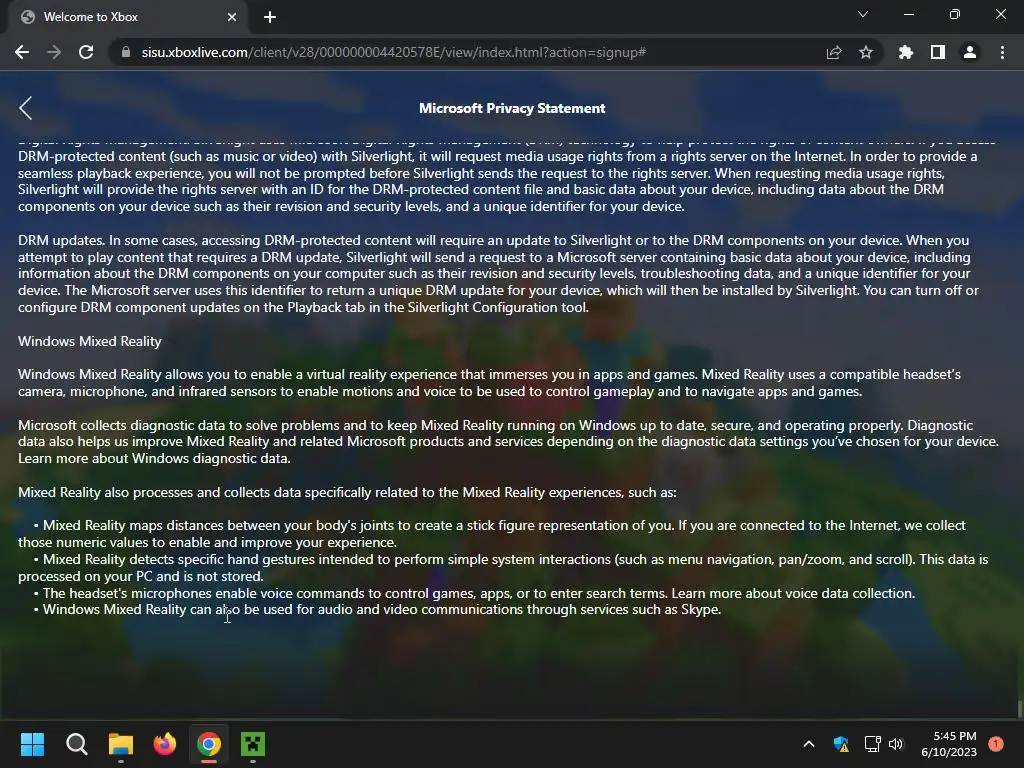The height and width of the screenshot is (768, 1024).
Task: Open the volume tray icon
Action: point(896,744)
